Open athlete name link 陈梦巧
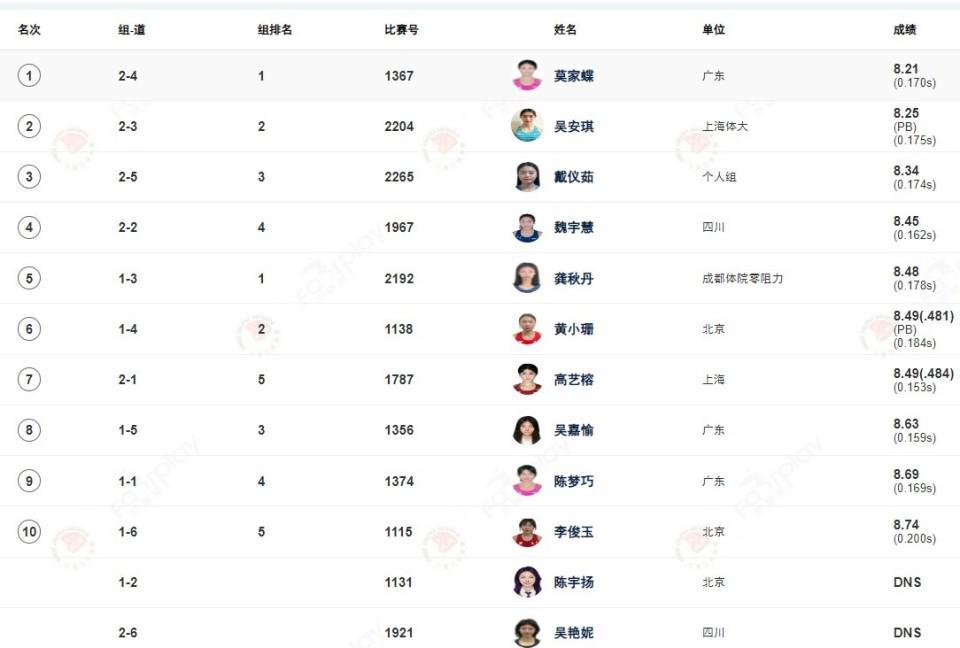The image size is (960, 648). point(574,481)
